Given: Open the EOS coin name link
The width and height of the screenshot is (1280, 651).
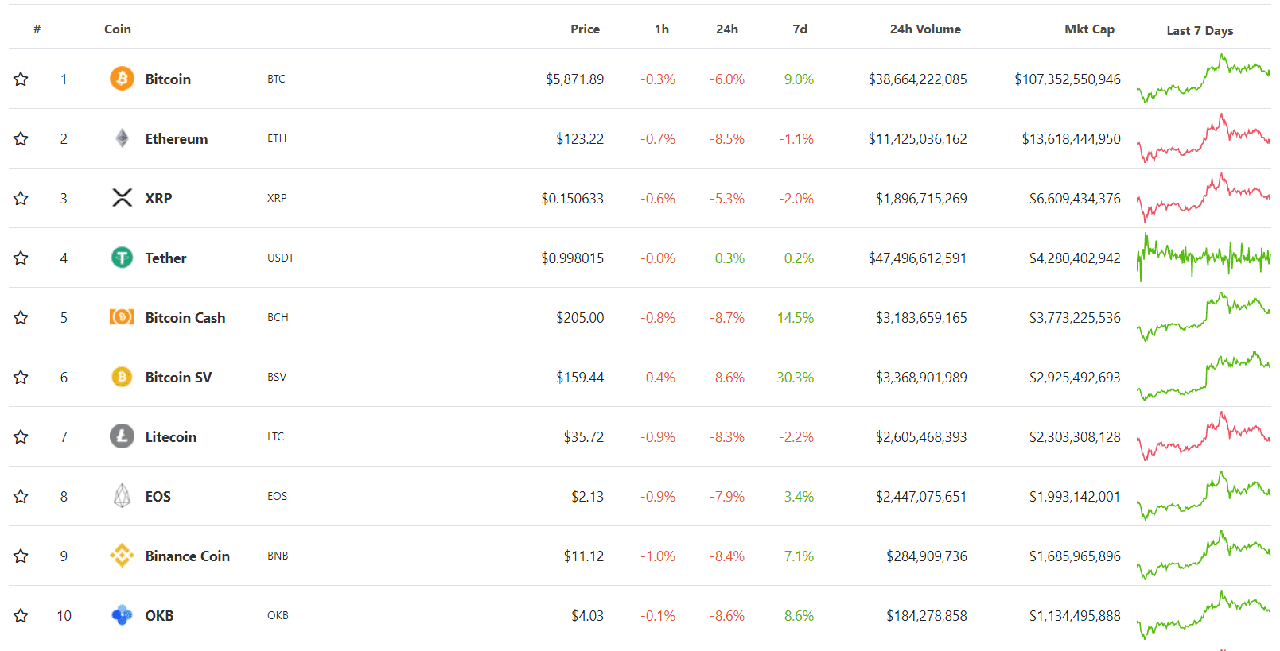Looking at the screenshot, I should 158,496.
